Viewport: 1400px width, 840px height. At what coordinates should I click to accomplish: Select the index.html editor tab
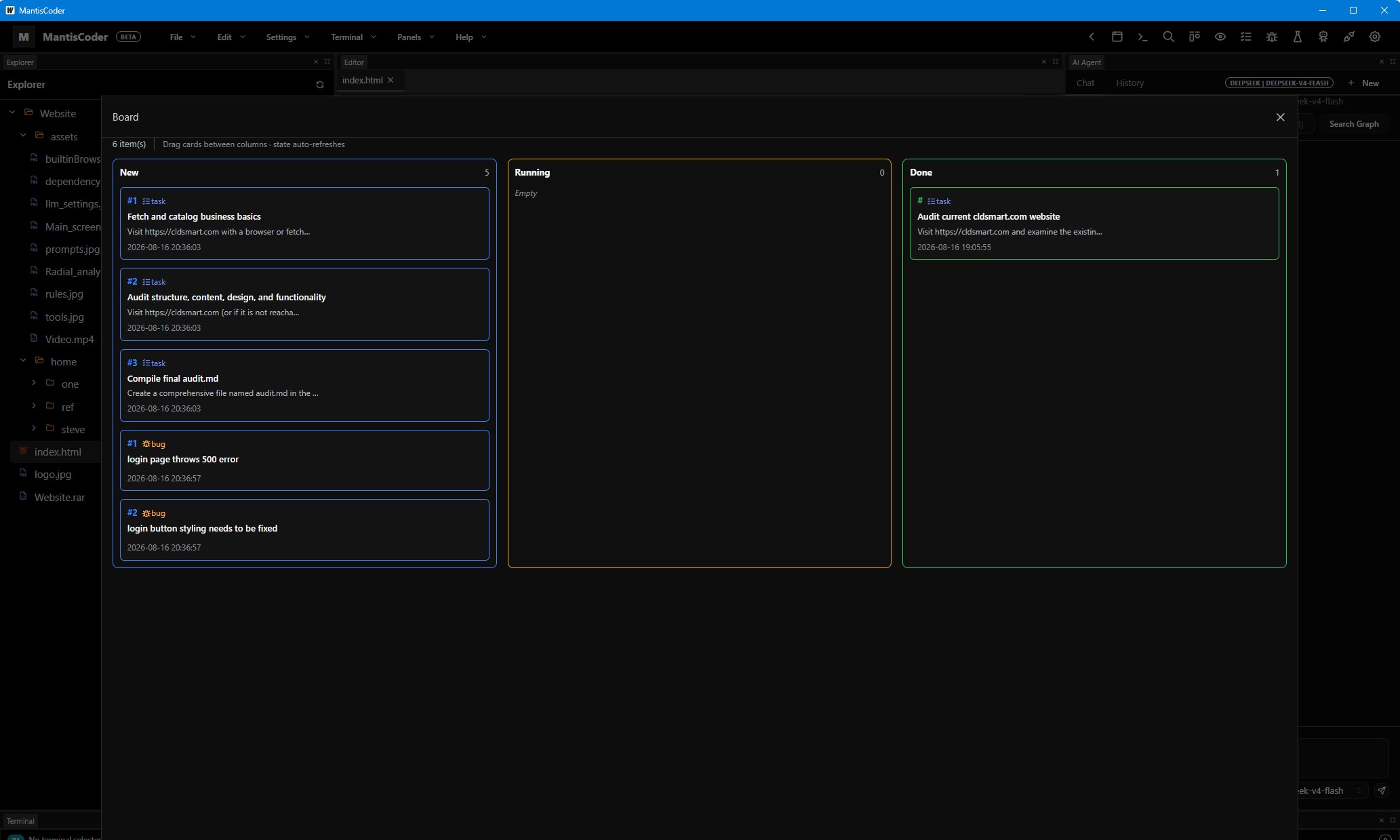click(x=363, y=80)
